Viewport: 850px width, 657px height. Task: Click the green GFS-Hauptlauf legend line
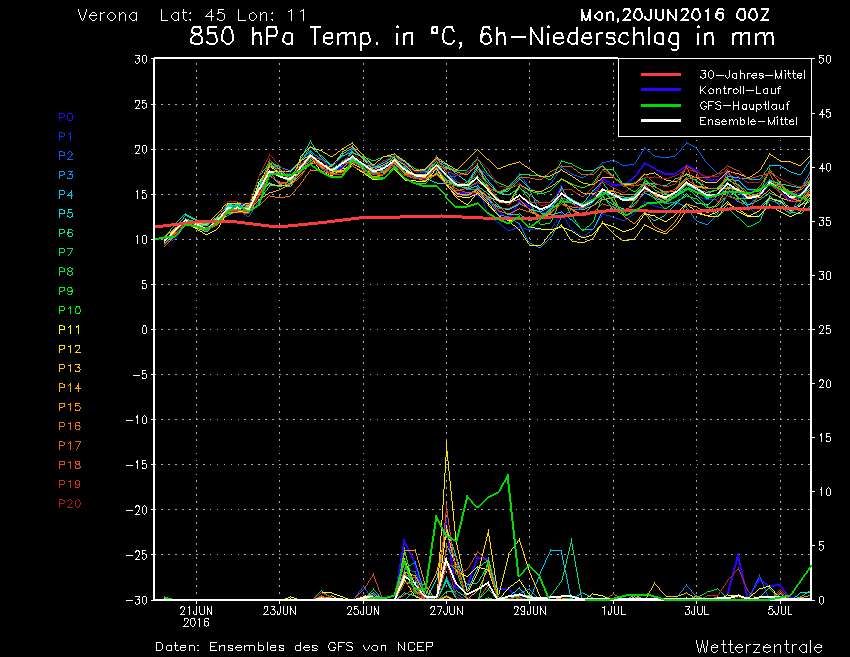tap(661, 105)
